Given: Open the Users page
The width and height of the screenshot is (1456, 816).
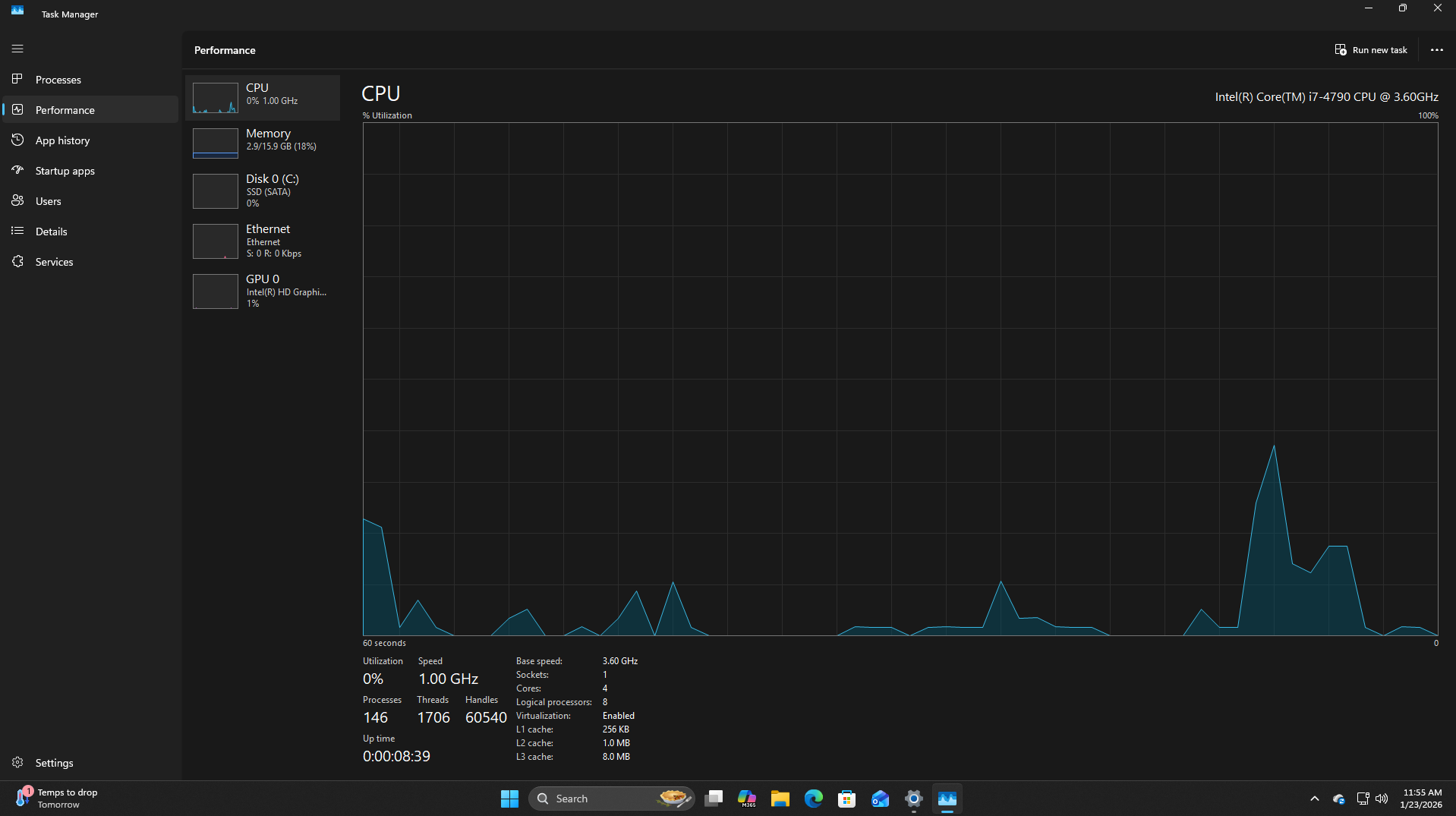Looking at the screenshot, I should (x=48, y=201).
